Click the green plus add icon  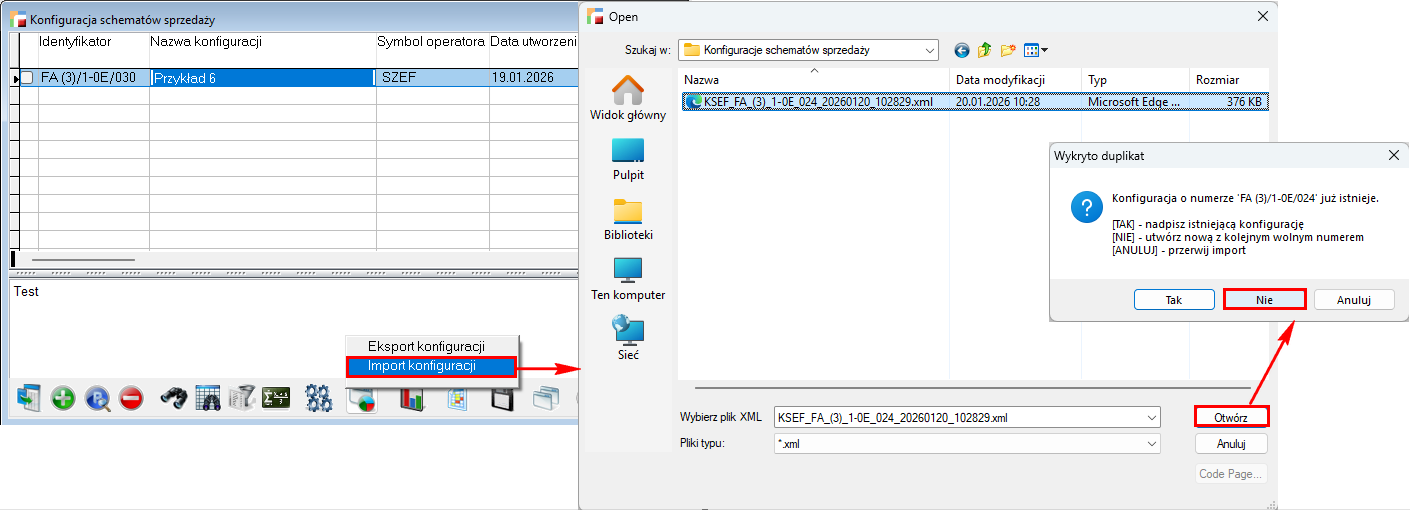[x=63, y=398]
